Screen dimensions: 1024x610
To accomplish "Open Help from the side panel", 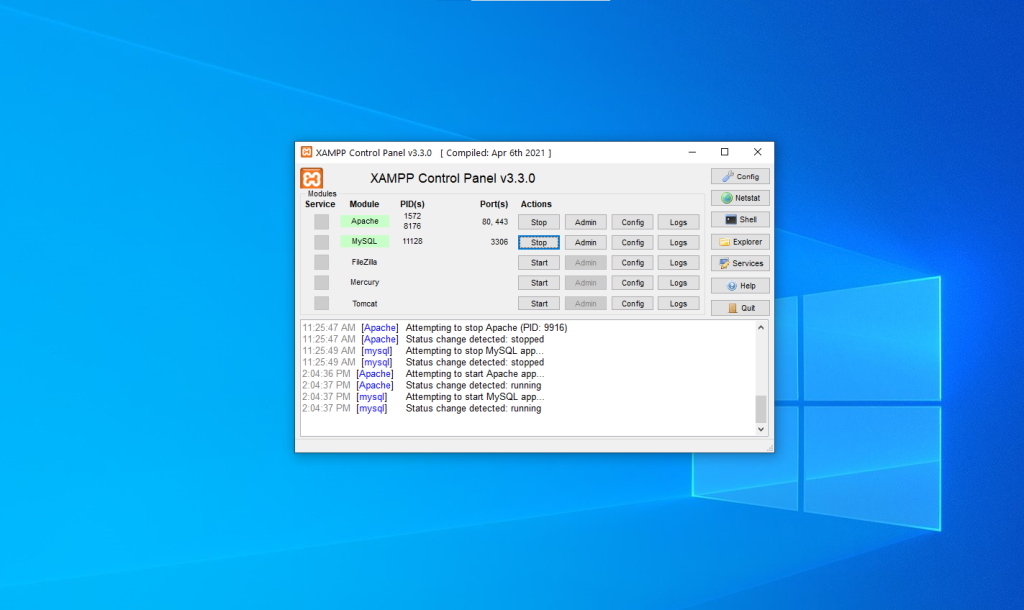I will point(740,285).
